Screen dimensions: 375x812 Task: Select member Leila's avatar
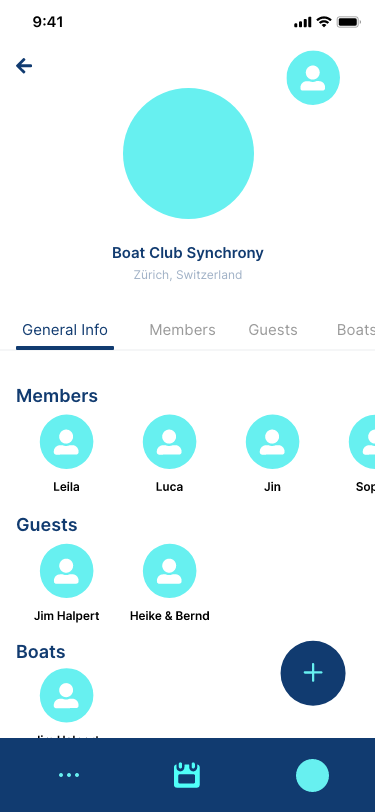pyautogui.click(x=66, y=441)
